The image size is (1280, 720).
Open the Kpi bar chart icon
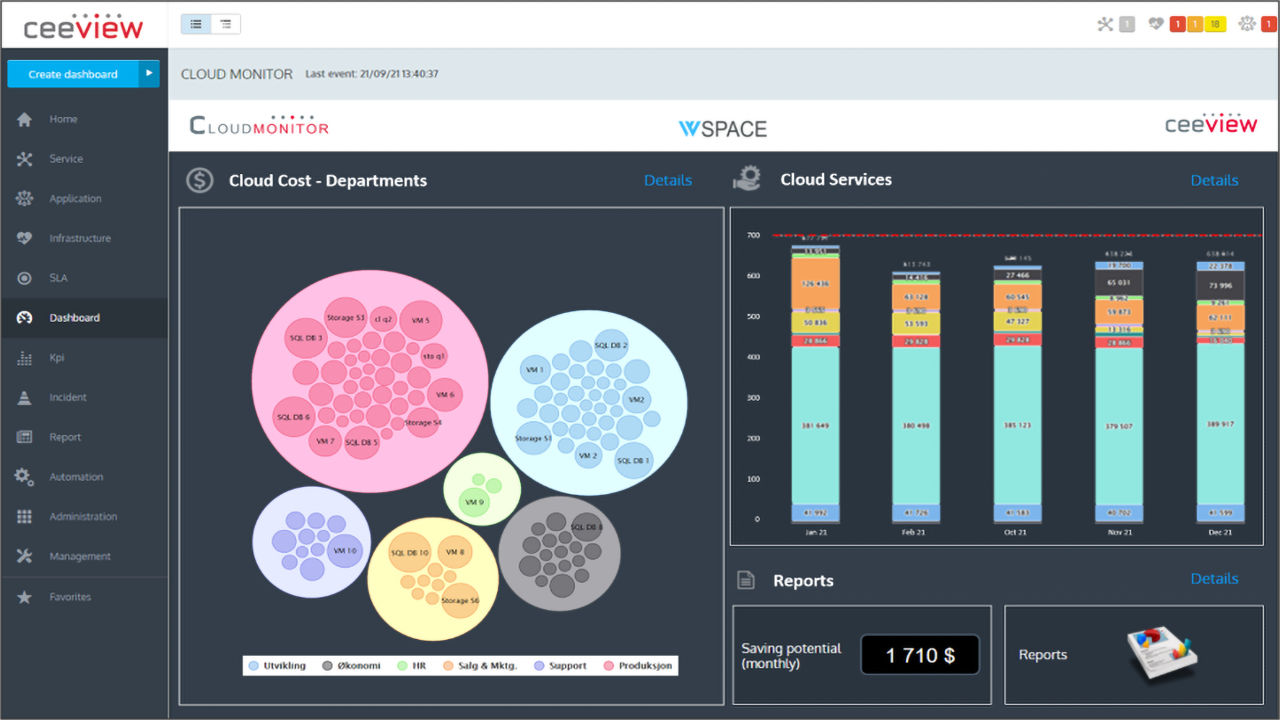[25, 358]
